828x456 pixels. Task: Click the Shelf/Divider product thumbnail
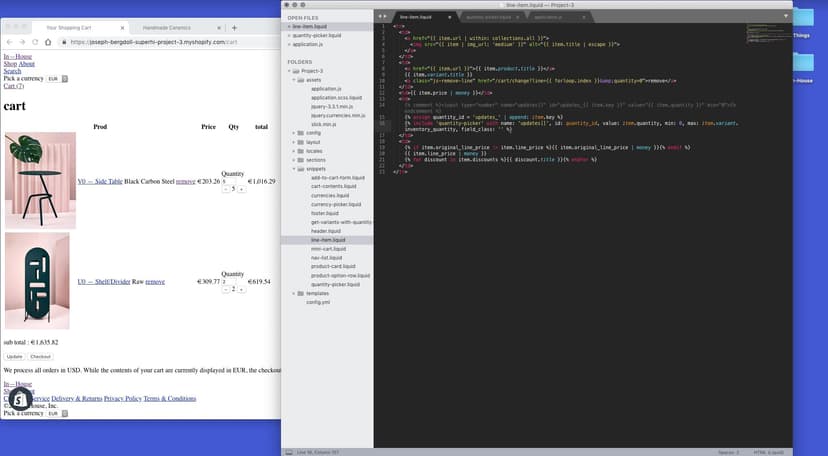tap(38, 281)
